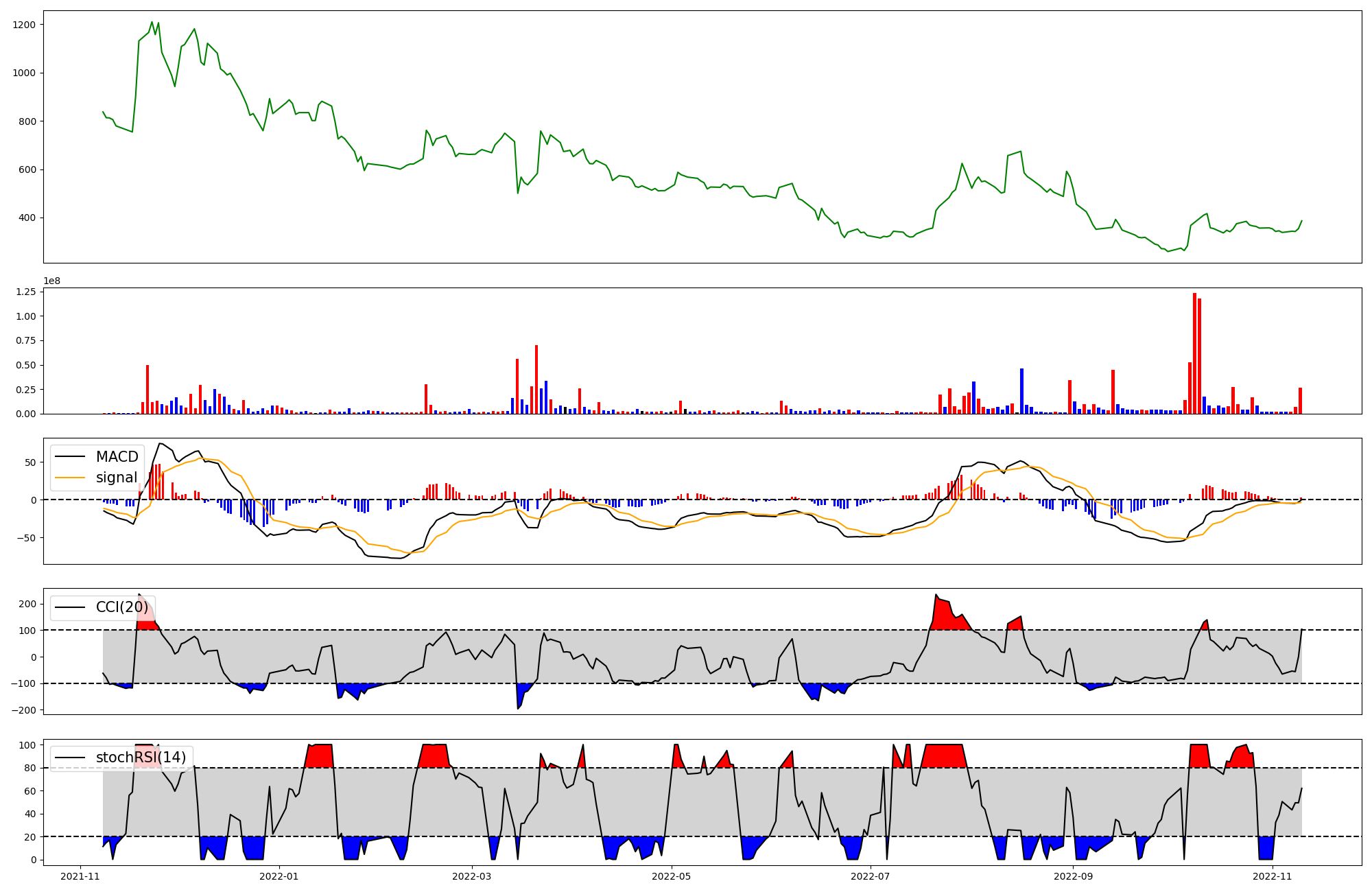Click the 2022-09 date tick label
The width and height of the screenshot is (1372, 892).
point(1073,876)
